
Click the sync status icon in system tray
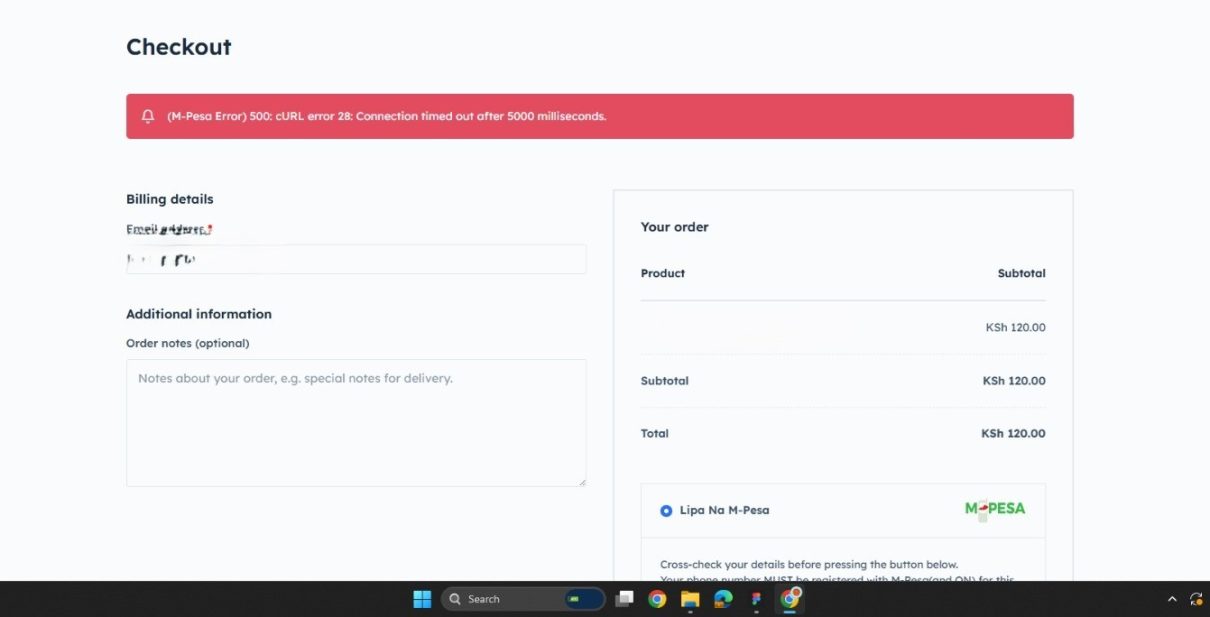point(1195,599)
